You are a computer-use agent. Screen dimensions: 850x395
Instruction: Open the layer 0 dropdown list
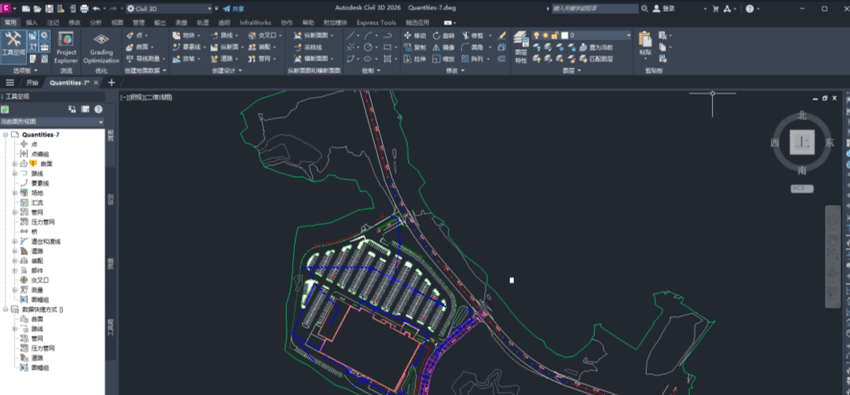(x=628, y=35)
